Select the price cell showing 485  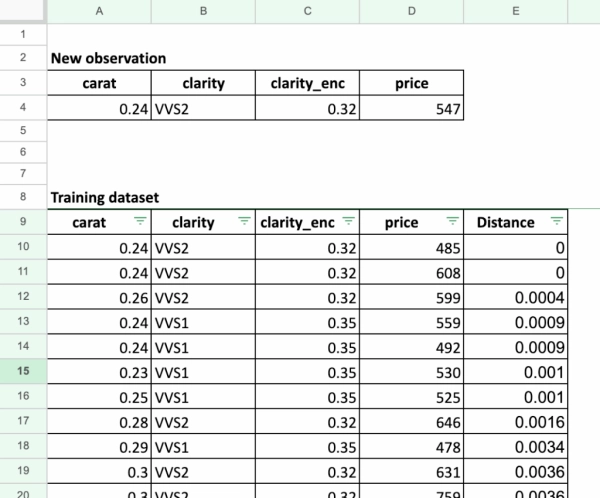pos(412,247)
